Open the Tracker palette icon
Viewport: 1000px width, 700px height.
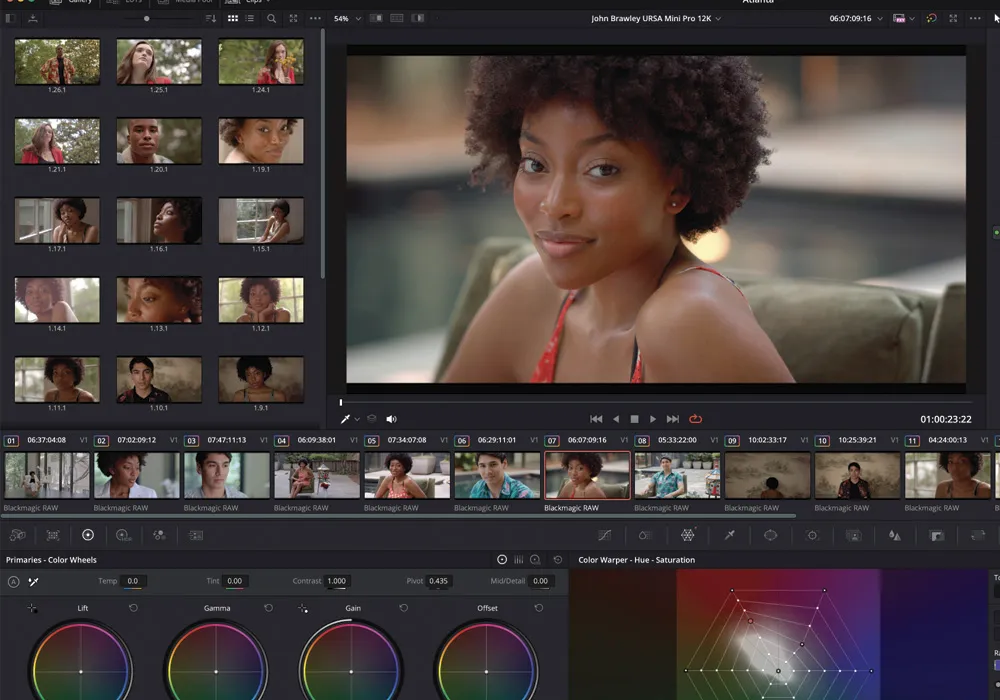coord(812,535)
